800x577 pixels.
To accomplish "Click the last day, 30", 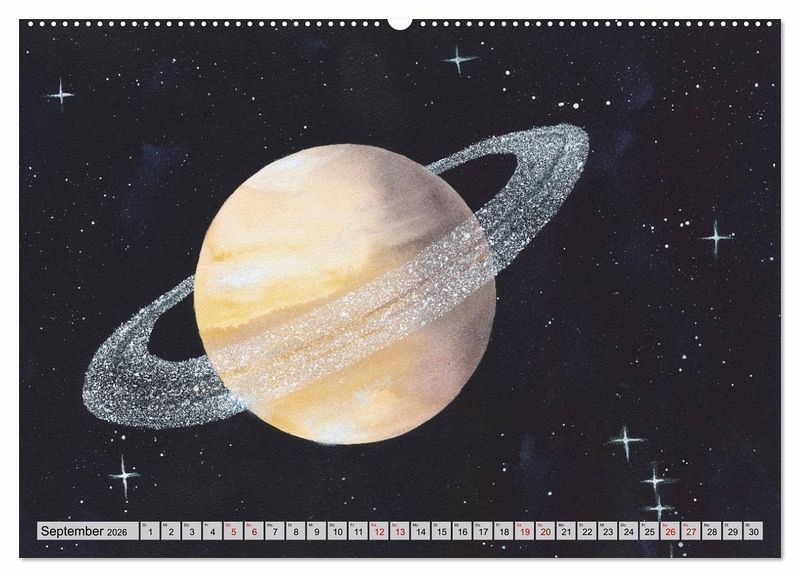I will pos(753,532).
